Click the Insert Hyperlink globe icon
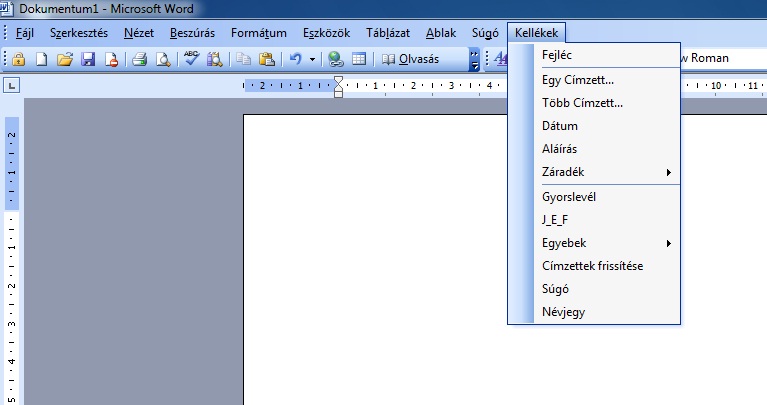This screenshot has width=767, height=405. 336,59
